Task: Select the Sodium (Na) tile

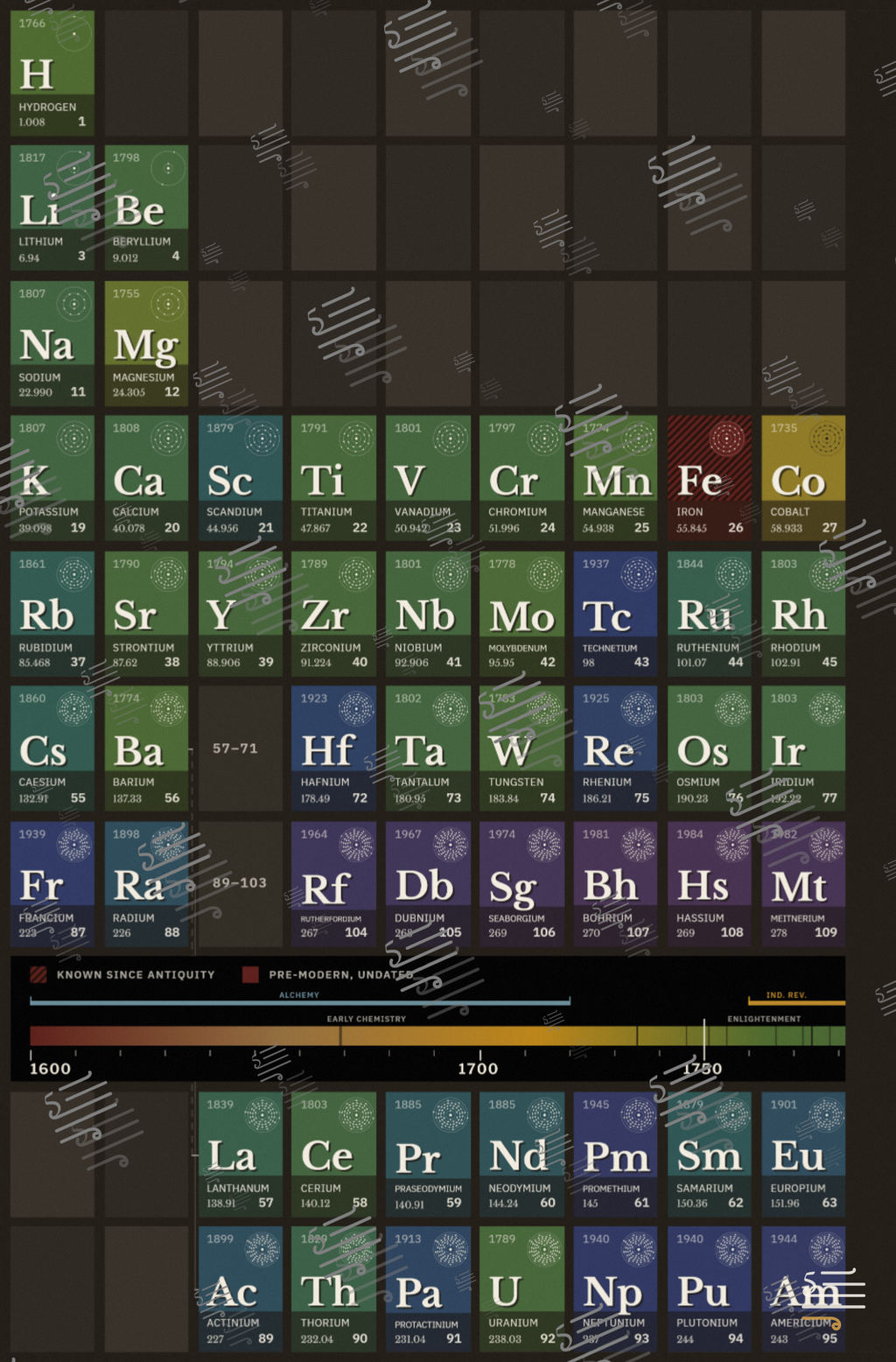Action: 52,343
